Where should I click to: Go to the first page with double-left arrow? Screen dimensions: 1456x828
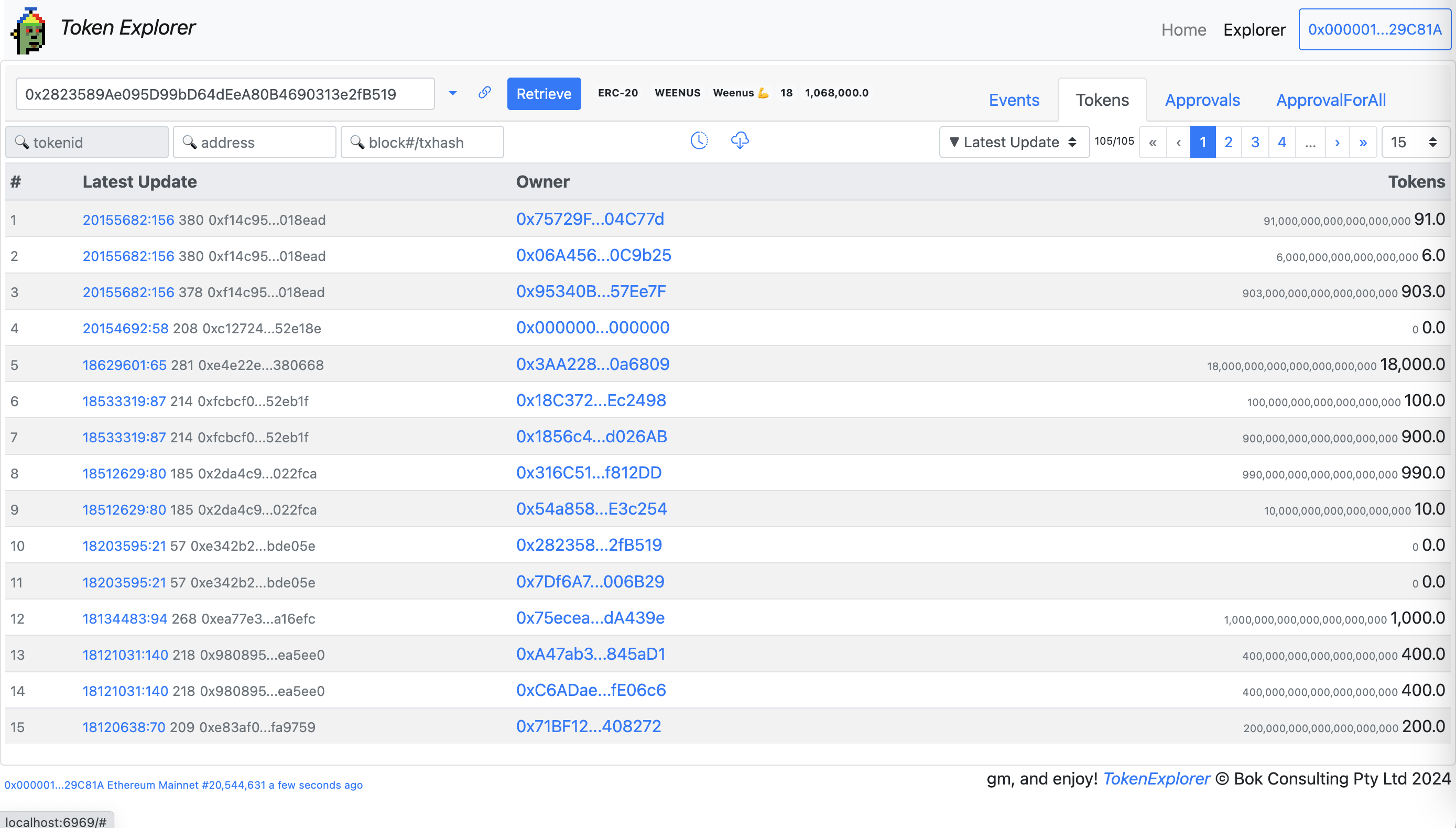(1153, 142)
